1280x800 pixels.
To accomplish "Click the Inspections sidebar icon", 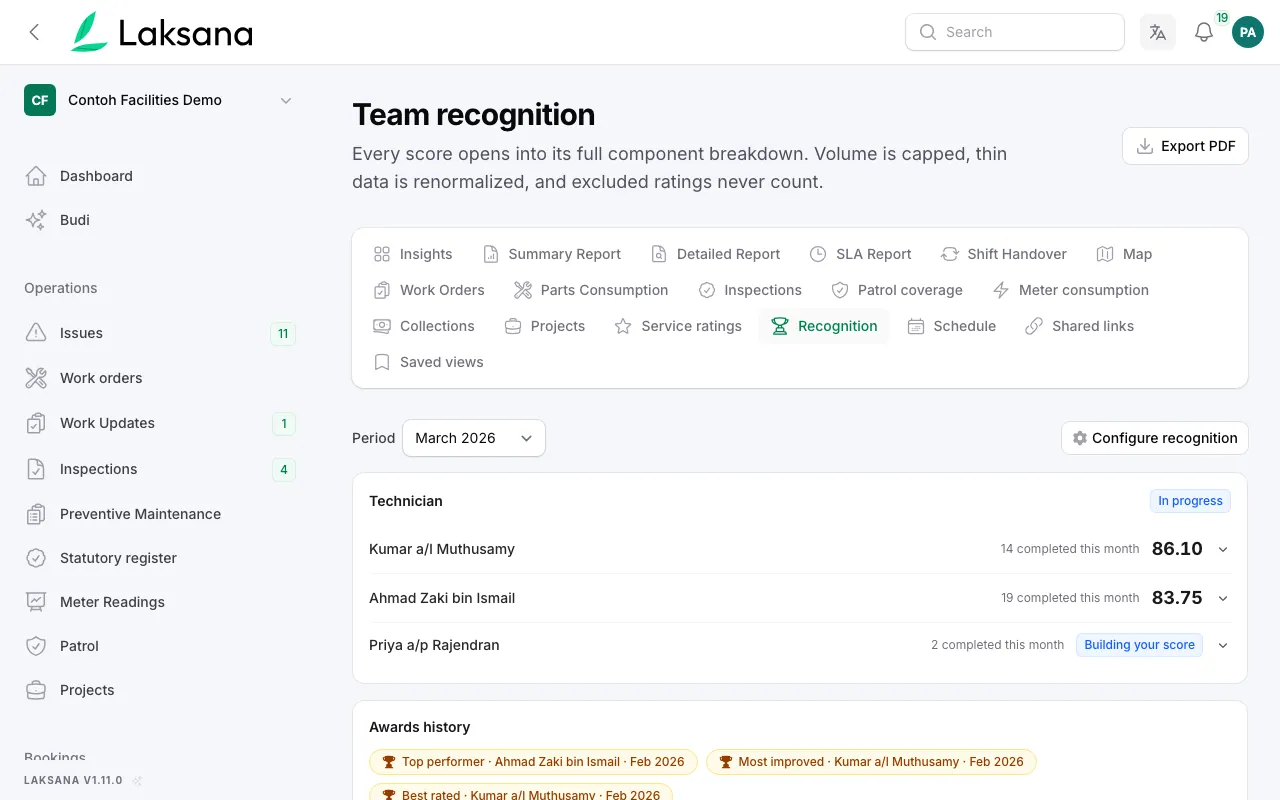I will [36, 469].
